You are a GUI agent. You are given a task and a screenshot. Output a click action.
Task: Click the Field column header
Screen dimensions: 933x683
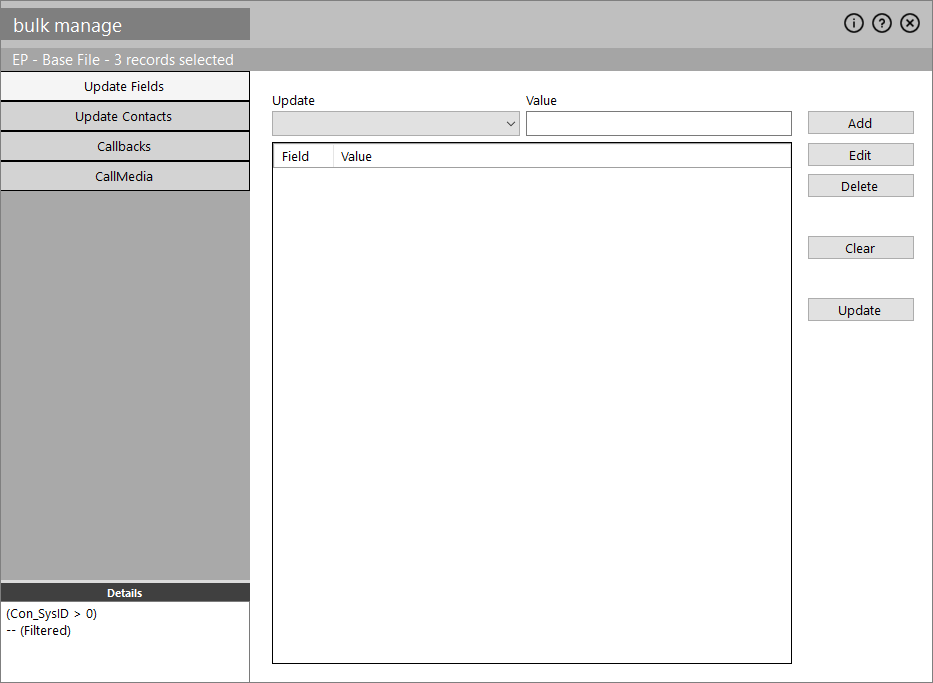pos(303,156)
